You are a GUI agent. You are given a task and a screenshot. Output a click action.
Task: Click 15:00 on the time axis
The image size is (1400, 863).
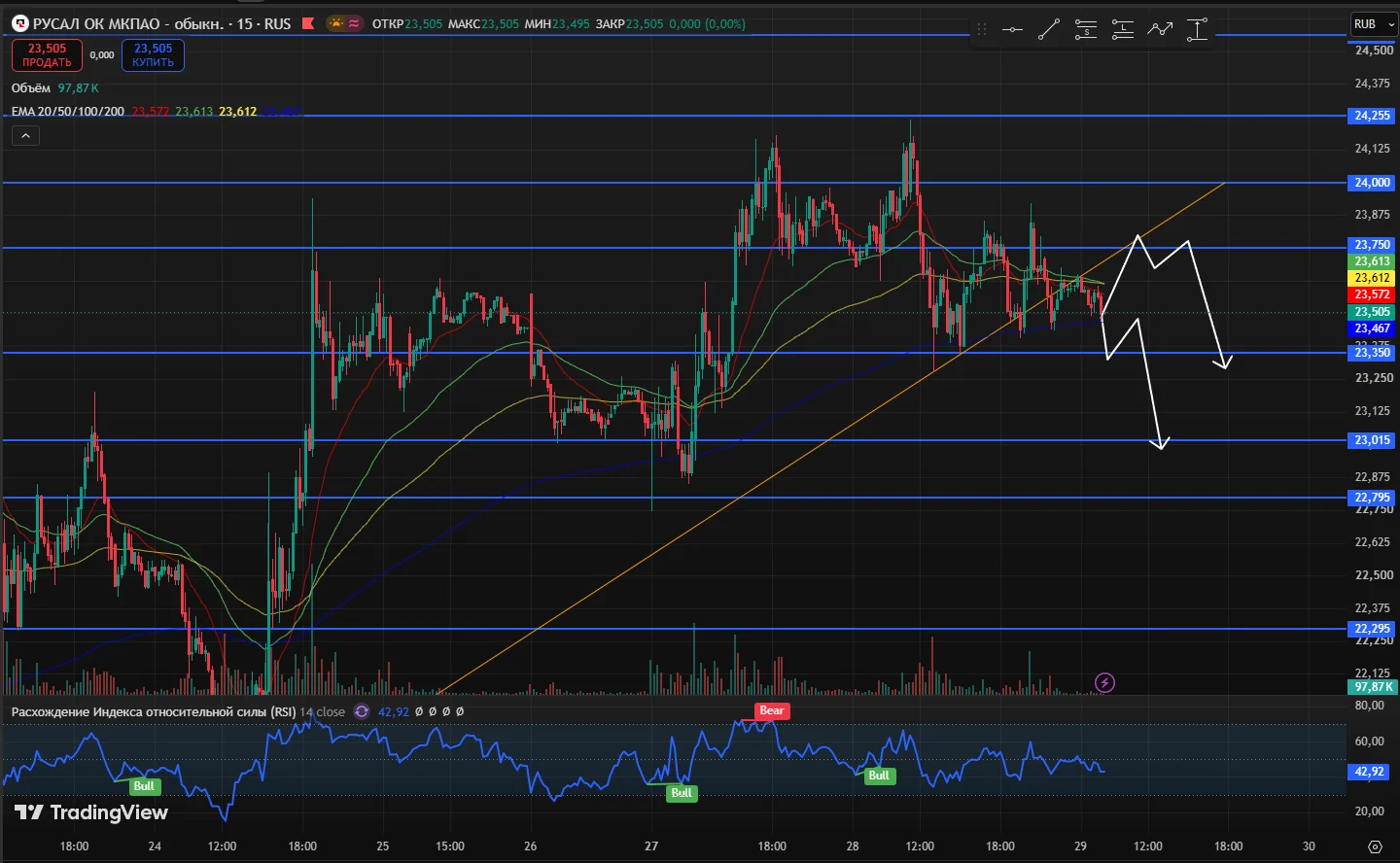[450, 846]
